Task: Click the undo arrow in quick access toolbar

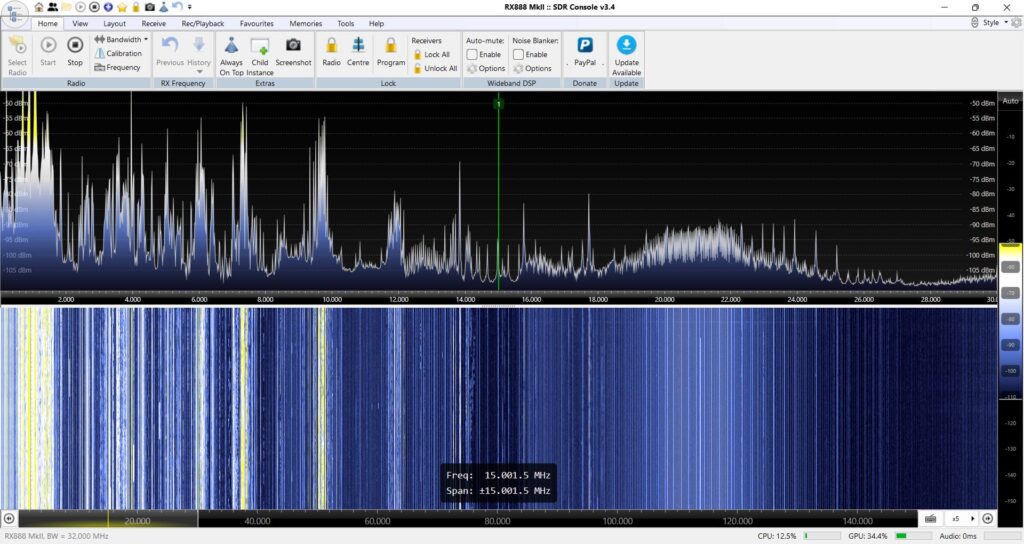Action: point(178,7)
